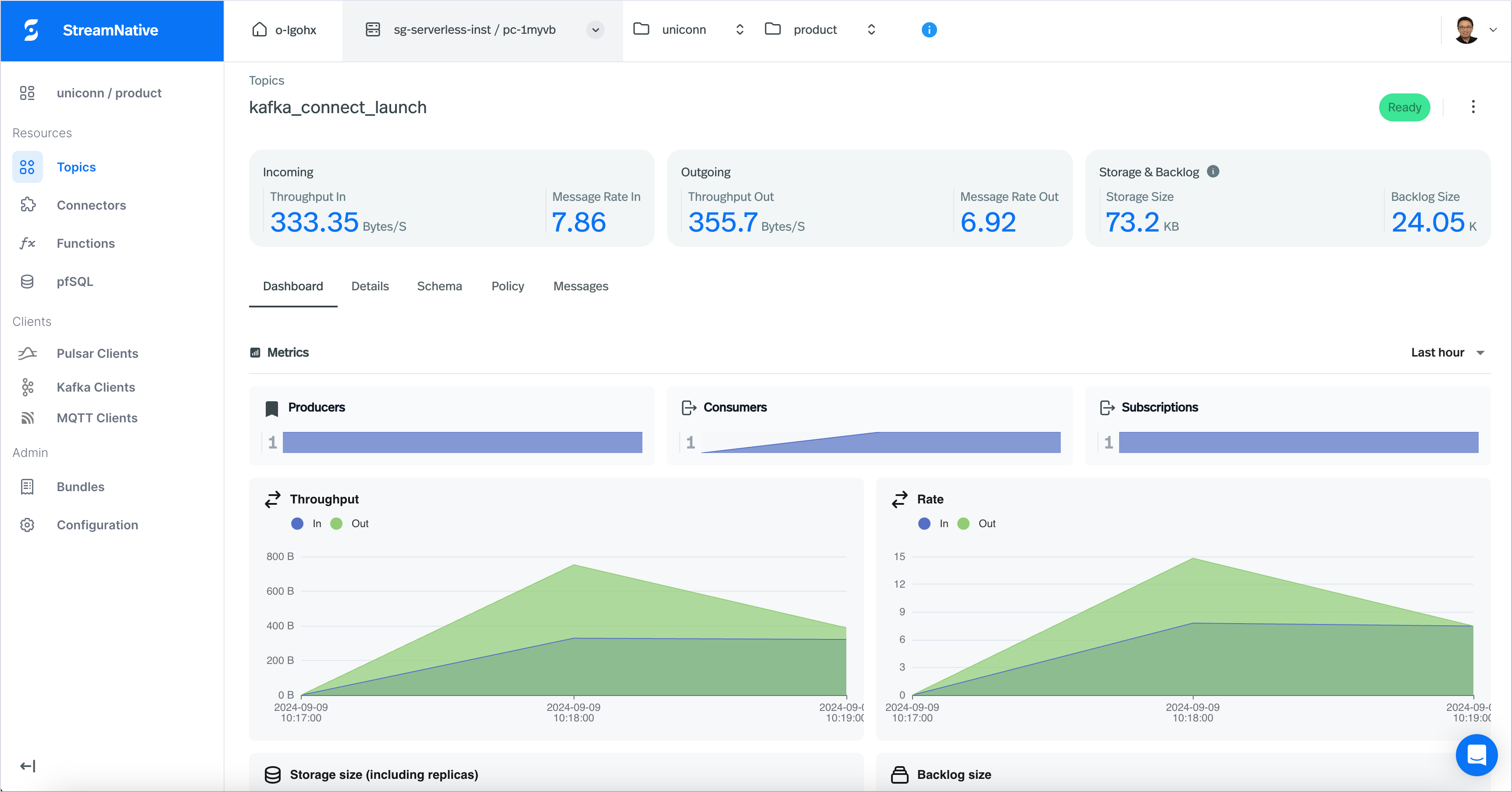Open the Connectors puzzle icon
The height and width of the screenshot is (792, 1512).
28,205
